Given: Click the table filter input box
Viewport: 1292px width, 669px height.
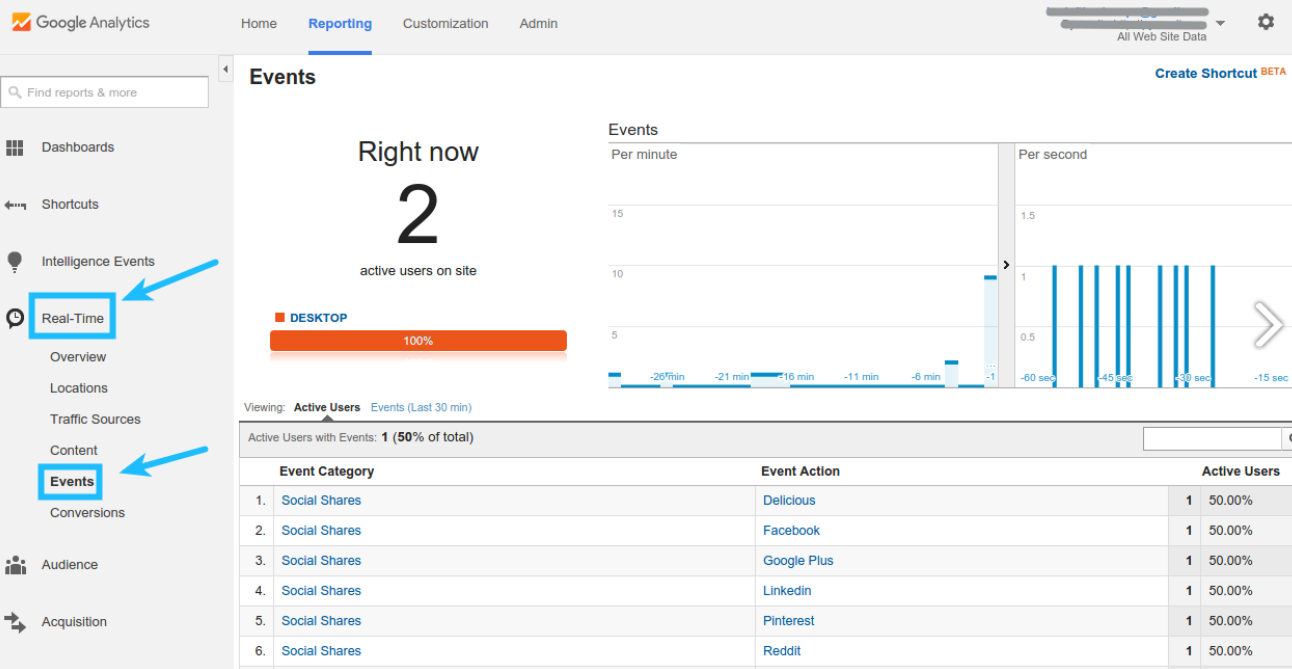Looking at the screenshot, I should click(x=1212, y=438).
